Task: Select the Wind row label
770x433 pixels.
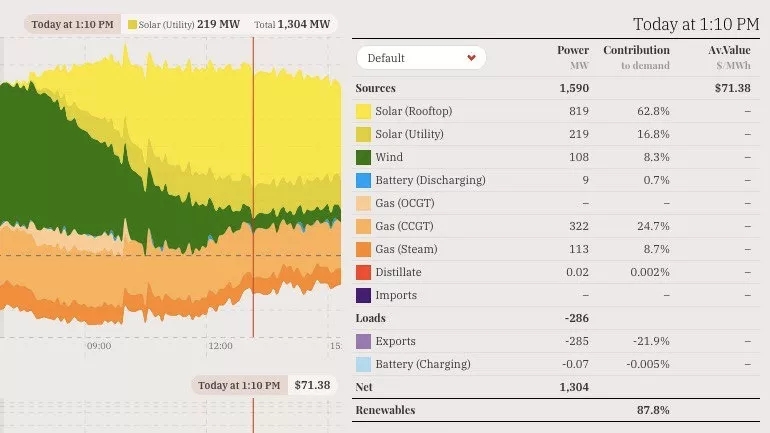Action: [389, 157]
